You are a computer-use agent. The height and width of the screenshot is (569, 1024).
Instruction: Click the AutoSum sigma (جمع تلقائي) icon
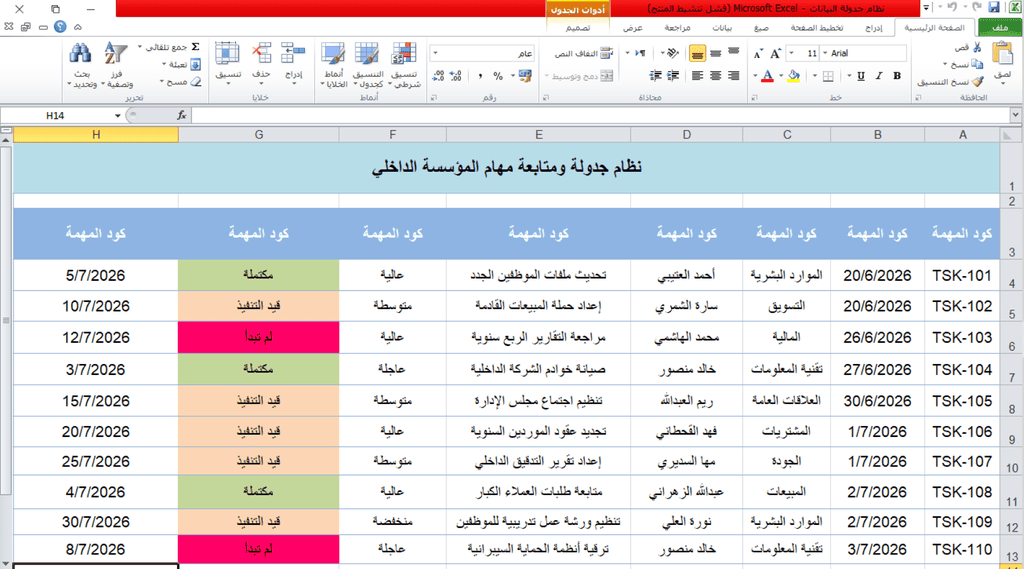[x=195, y=47]
